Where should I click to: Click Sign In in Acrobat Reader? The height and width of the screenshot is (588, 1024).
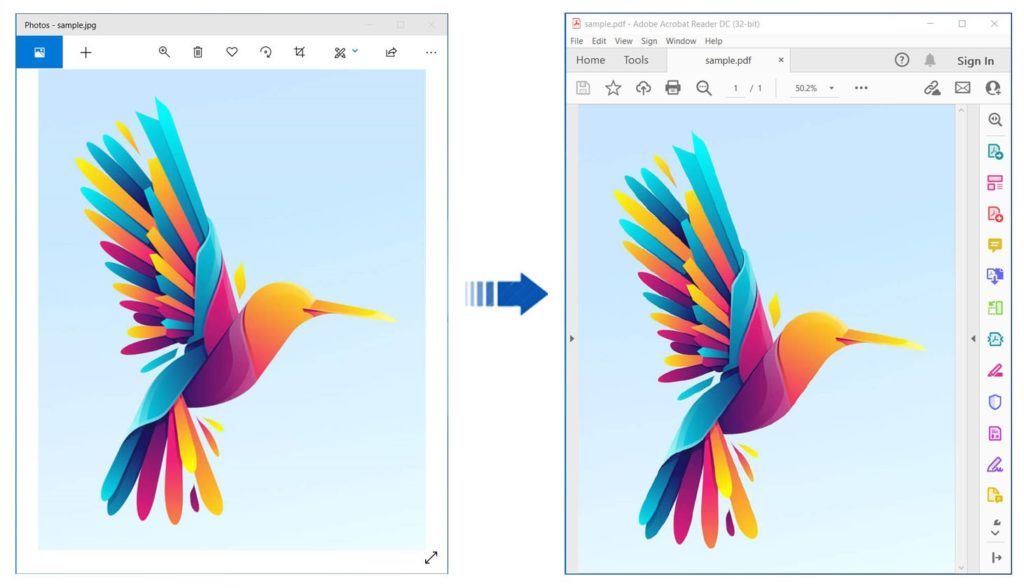975,61
